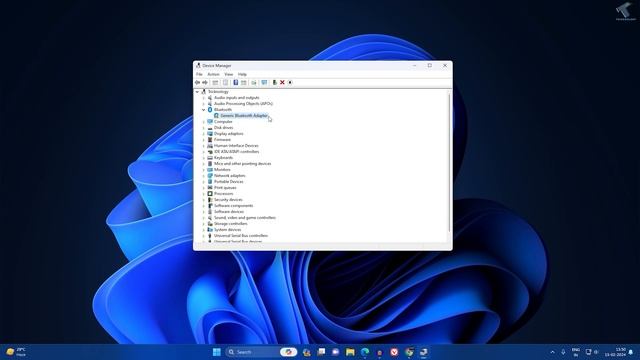Screen dimensions: 640x360
Task: Expand the System devices category
Action: (x=204, y=230)
